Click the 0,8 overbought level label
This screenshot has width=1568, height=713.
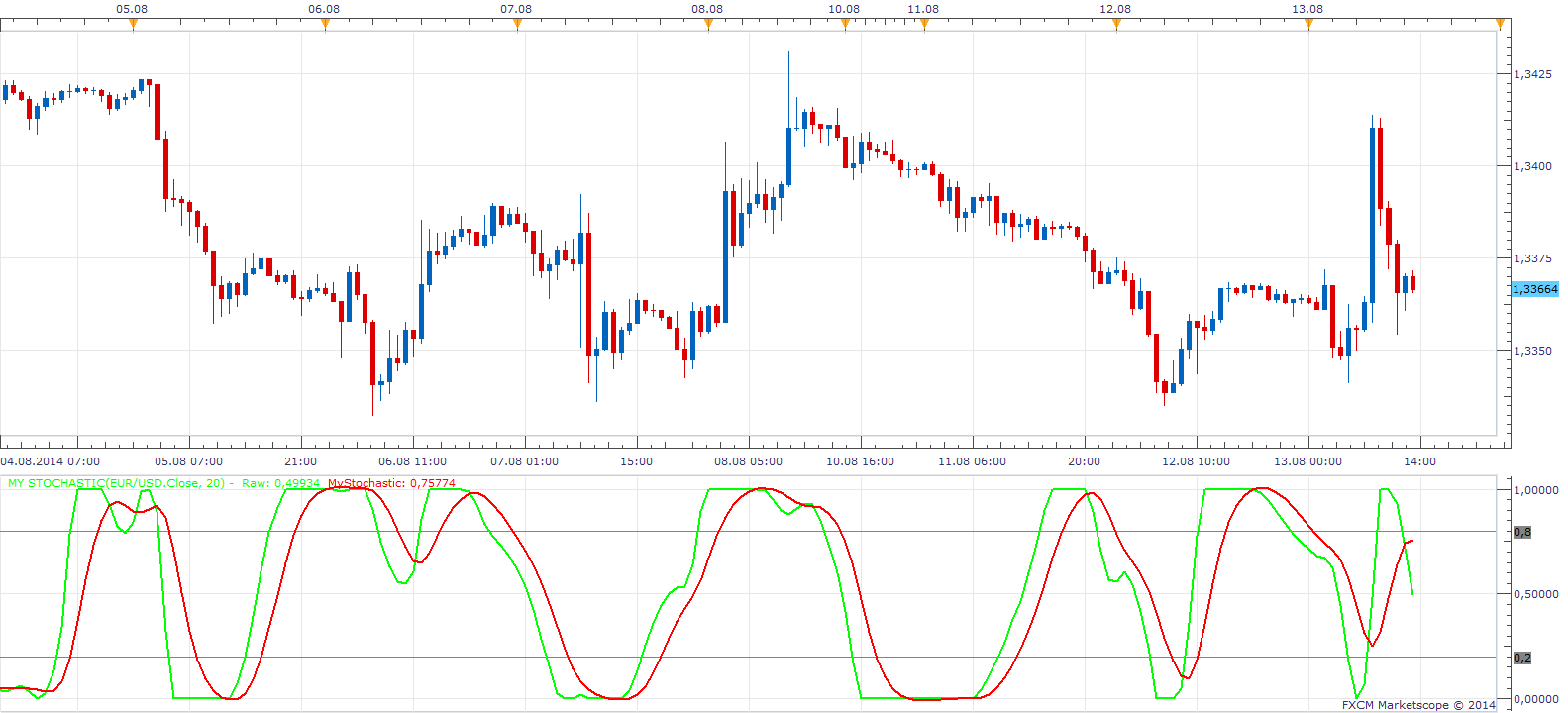click(1522, 532)
